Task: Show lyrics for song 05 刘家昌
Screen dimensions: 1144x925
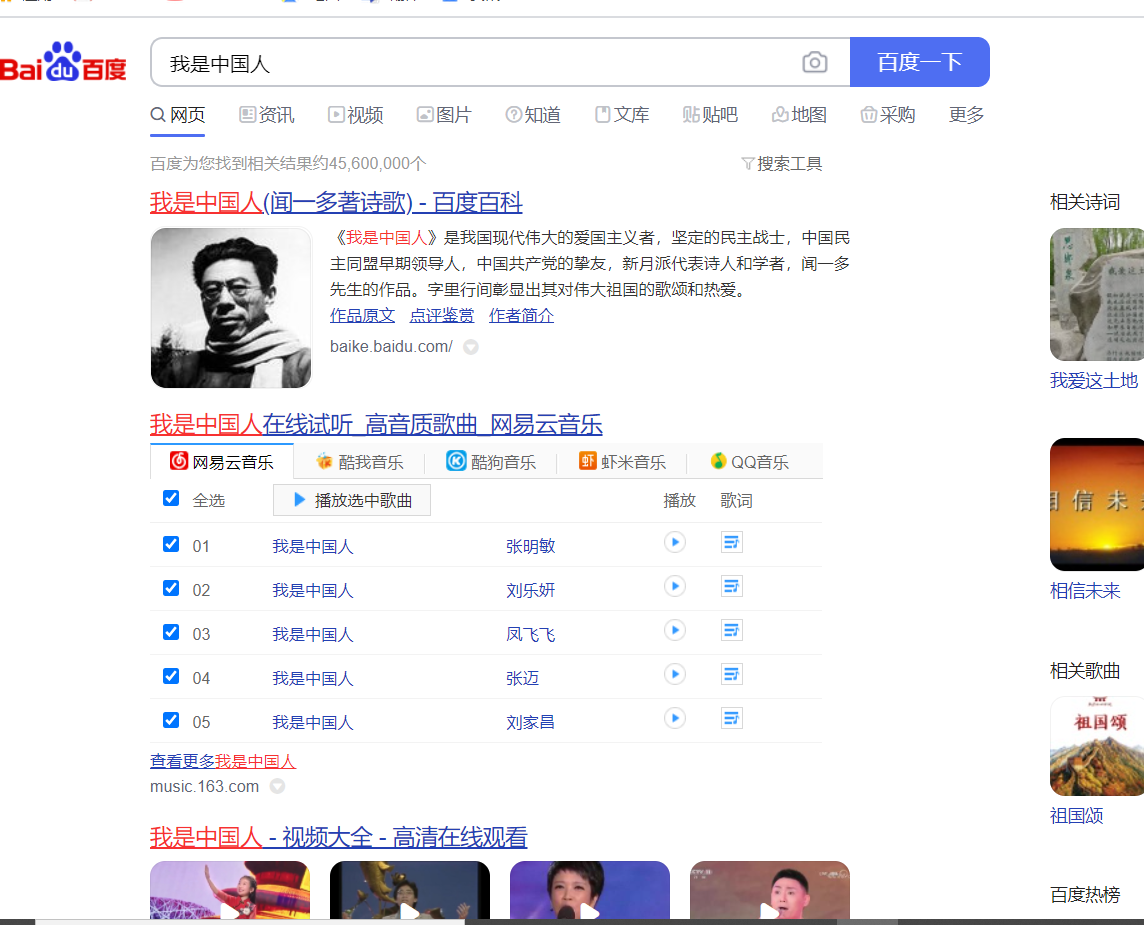Action: point(731,718)
